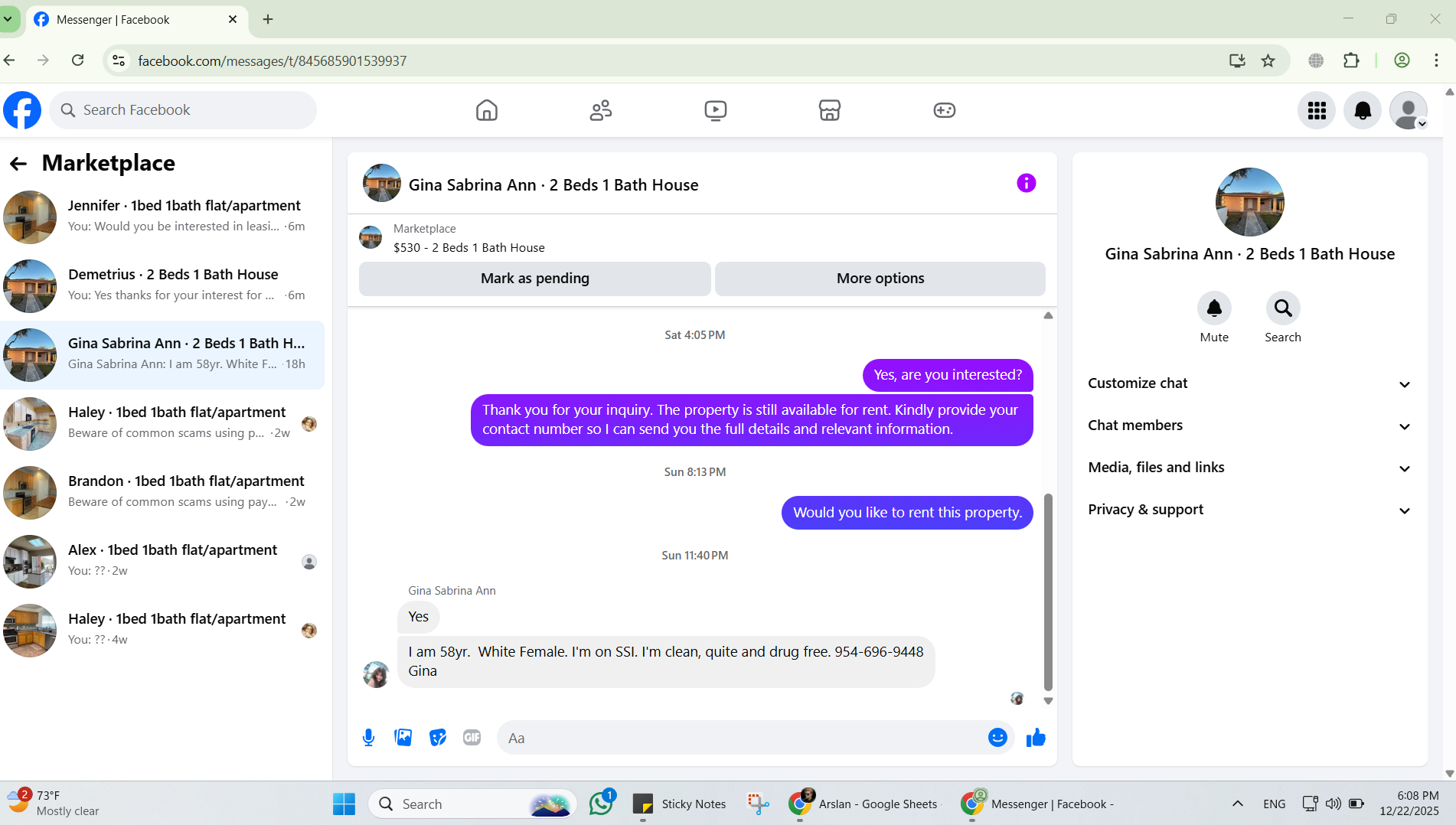Open the browser Extensions puzzle icon
1456x825 pixels.
coord(1352,60)
